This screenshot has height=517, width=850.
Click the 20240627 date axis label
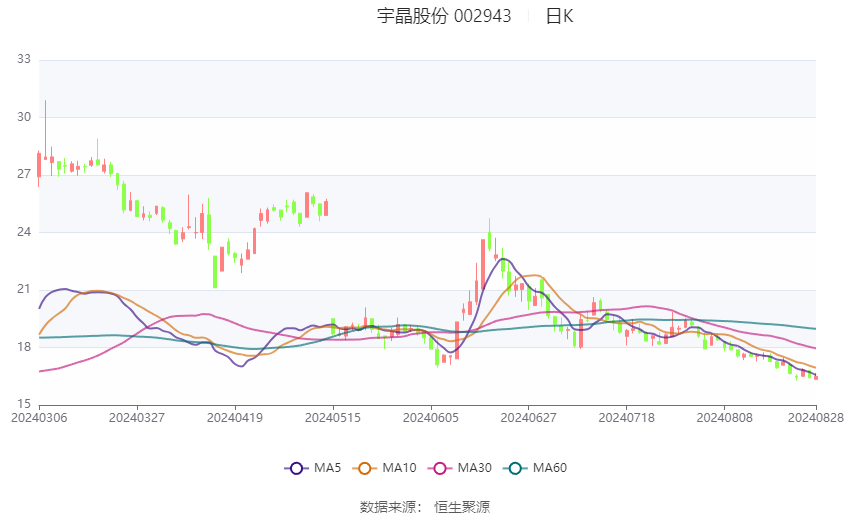click(x=529, y=418)
